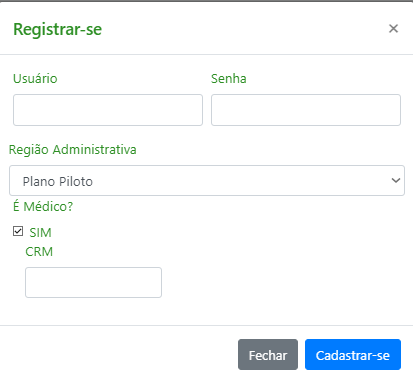Click the Senha label
Viewport: 413px width, 382px height.
coord(229,79)
